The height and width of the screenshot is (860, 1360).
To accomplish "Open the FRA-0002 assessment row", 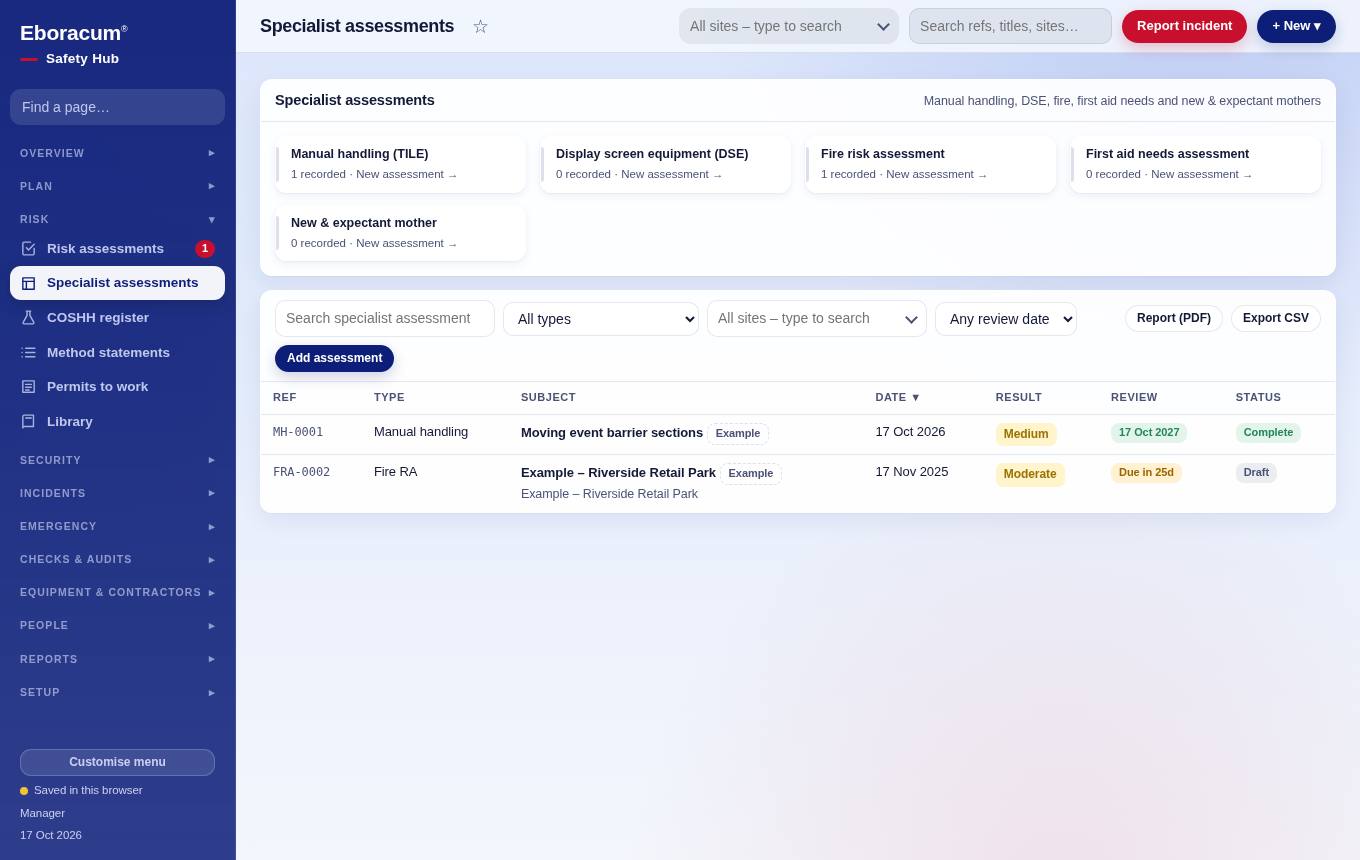I will pyautogui.click(x=798, y=484).
